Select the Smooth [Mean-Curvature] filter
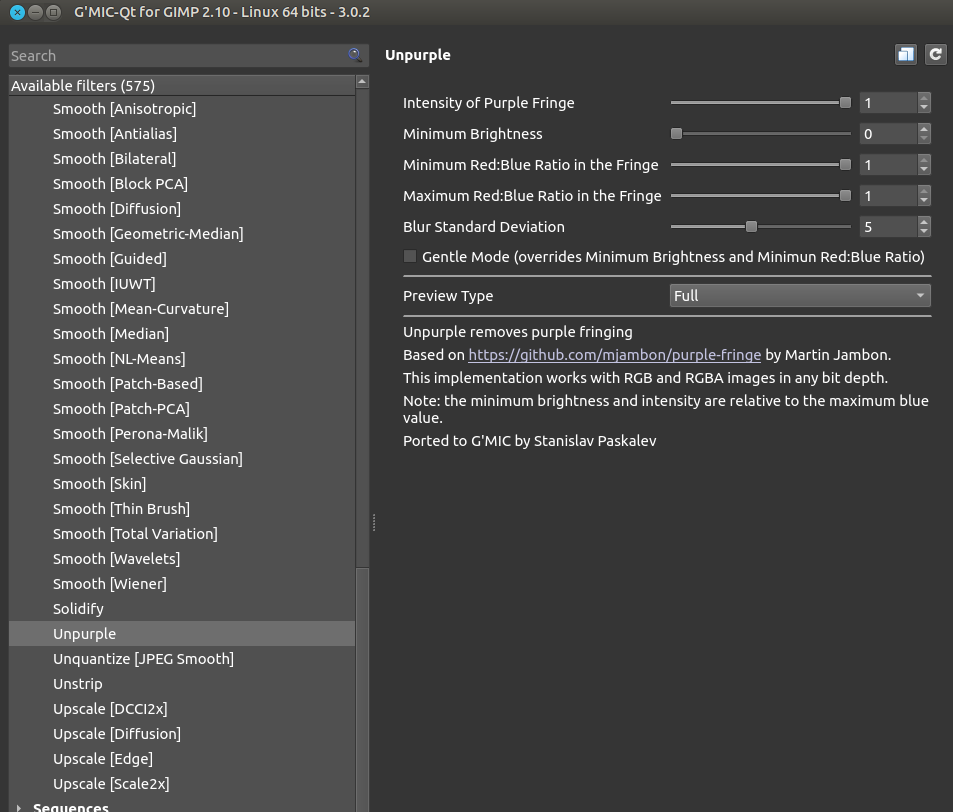 click(182, 309)
